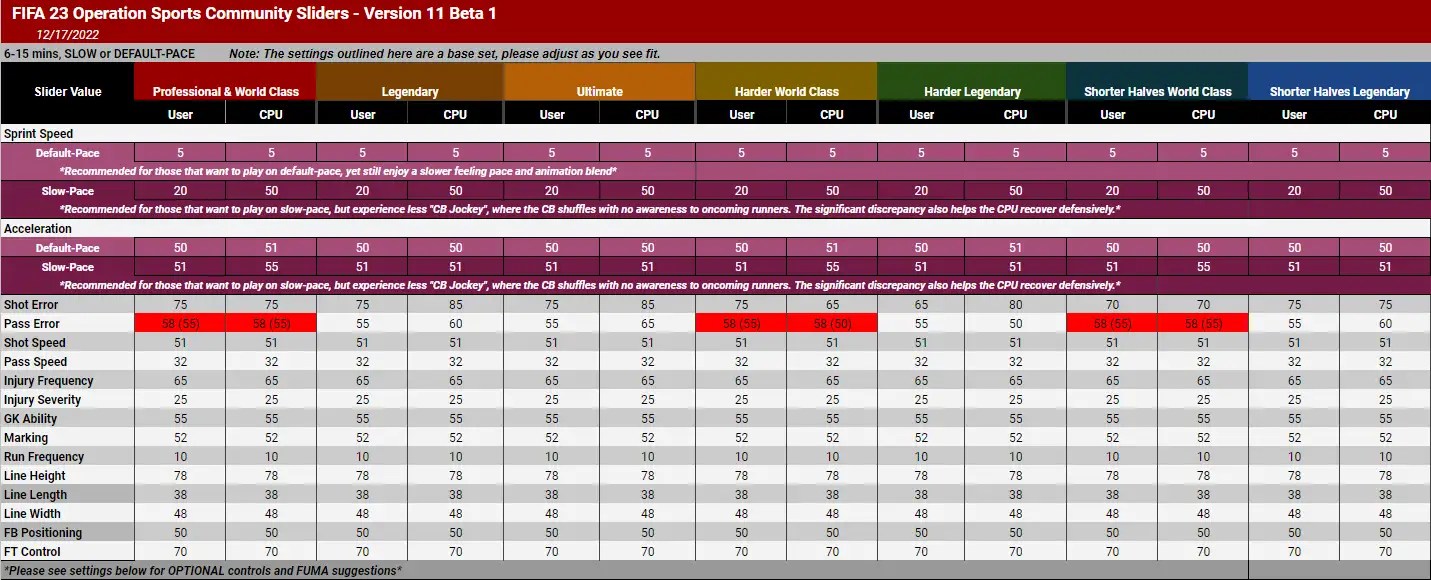Click the red '58 (50)' Pass Error cell
This screenshot has height=580, width=1431.
[x=832, y=324]
